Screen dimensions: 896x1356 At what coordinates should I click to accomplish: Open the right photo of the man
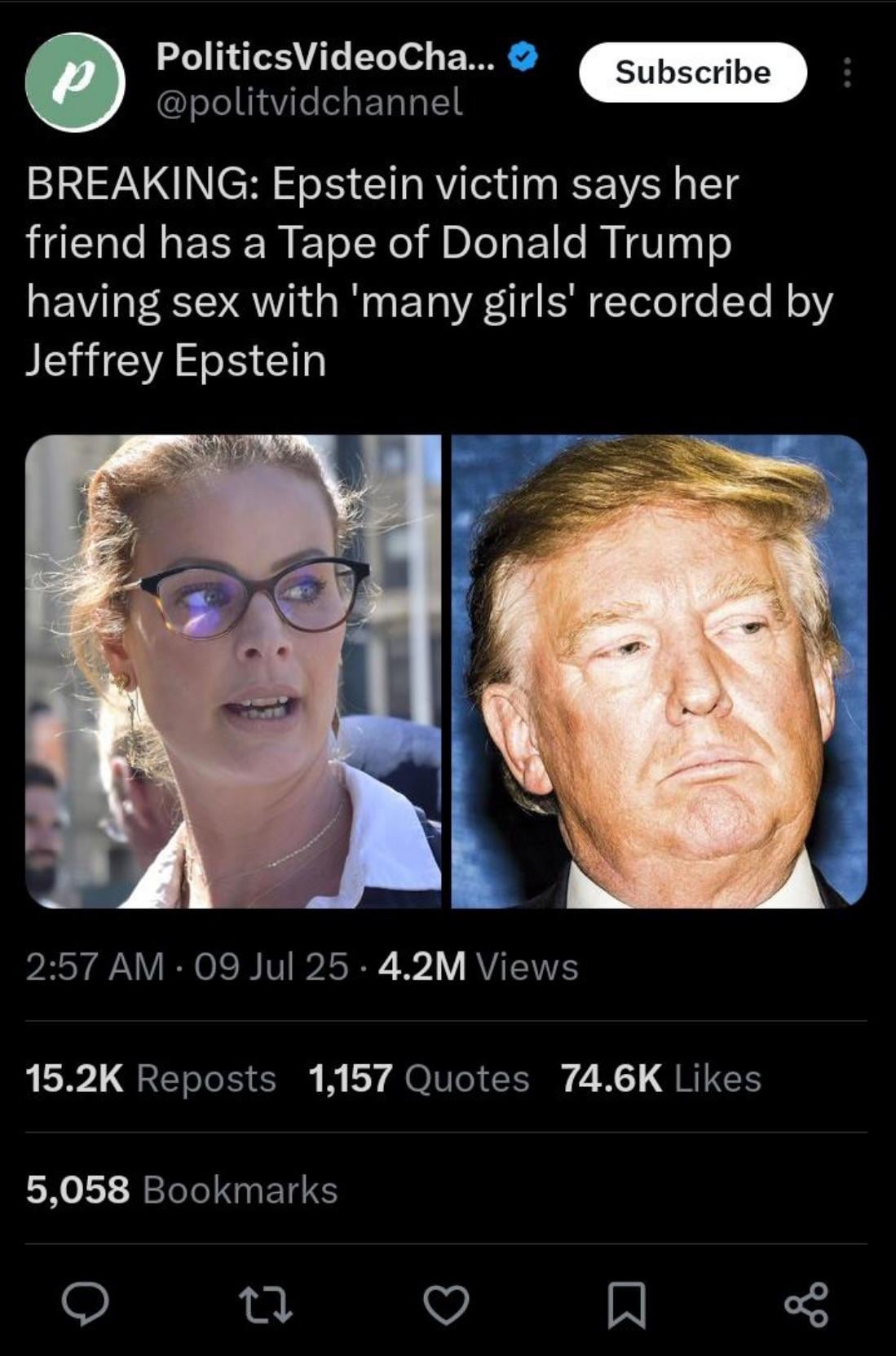660,671
